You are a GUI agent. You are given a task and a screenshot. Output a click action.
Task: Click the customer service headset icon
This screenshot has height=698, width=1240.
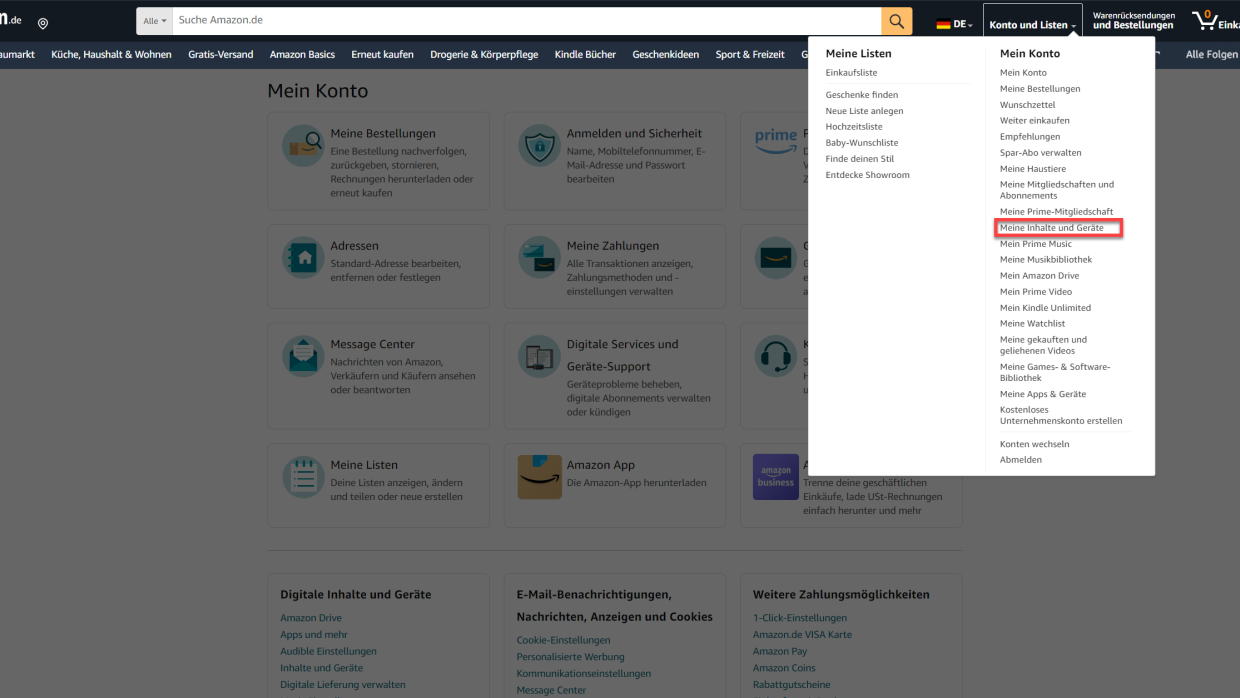[x=775, y=357]
